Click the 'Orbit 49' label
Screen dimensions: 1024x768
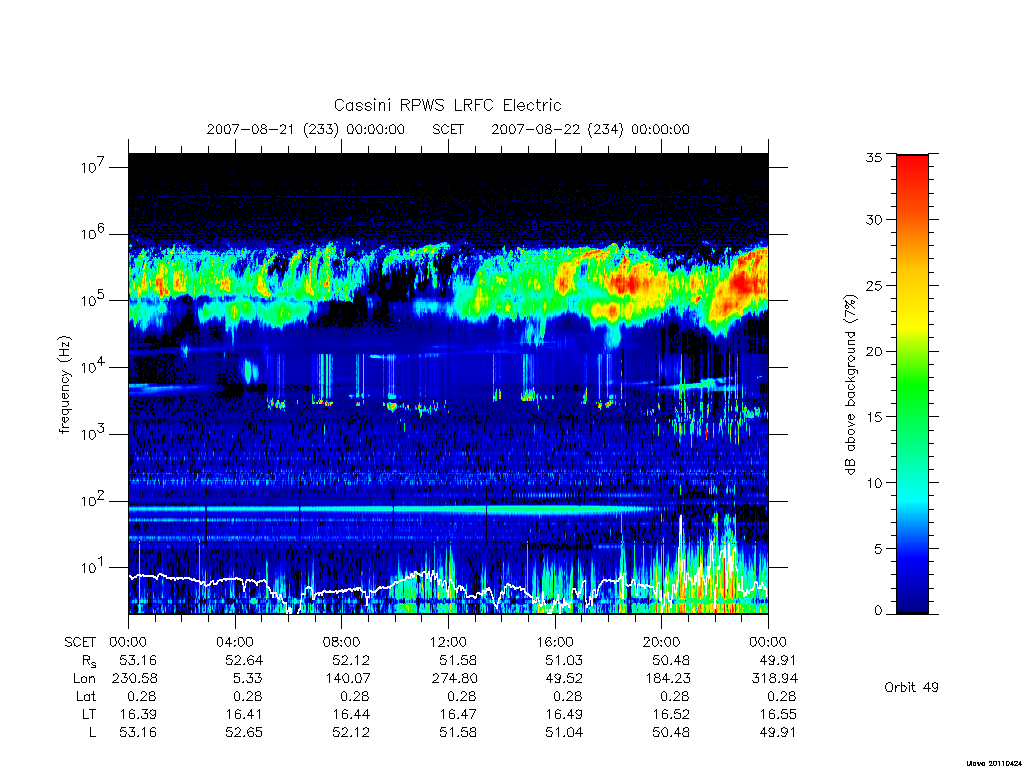point(911,687)
